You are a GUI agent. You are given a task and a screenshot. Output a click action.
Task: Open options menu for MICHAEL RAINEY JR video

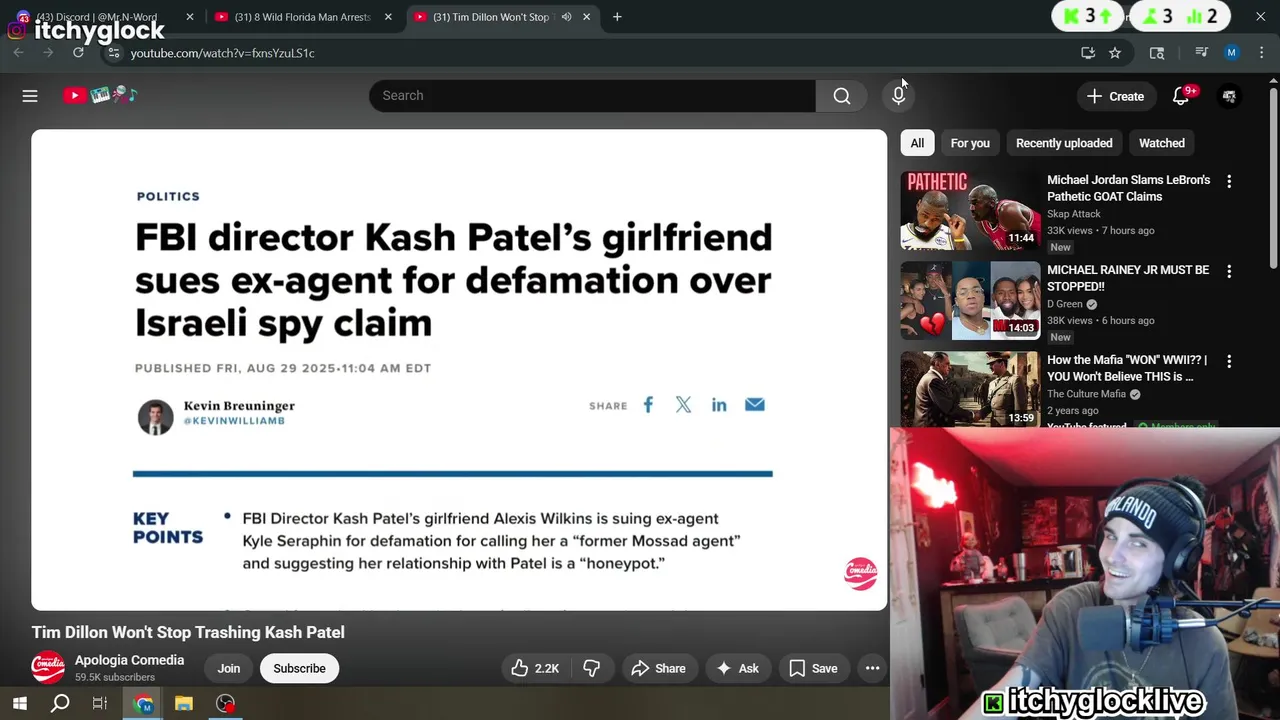click(1229, 271)
